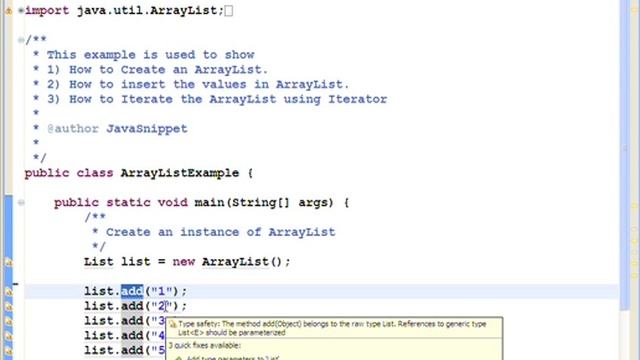
Task: Click the "public static void" keywords
Action: pos(121,202)
